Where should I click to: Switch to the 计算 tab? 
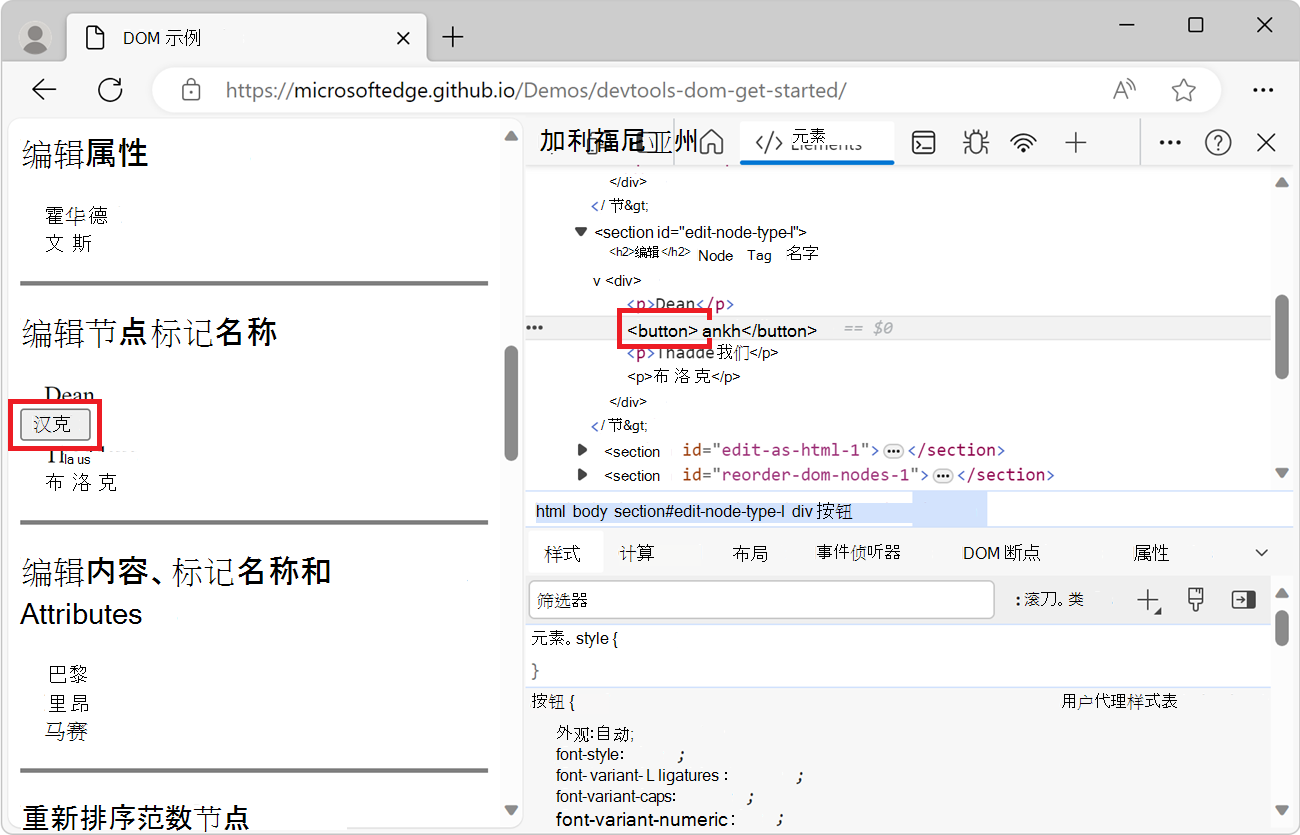(636, 553)
